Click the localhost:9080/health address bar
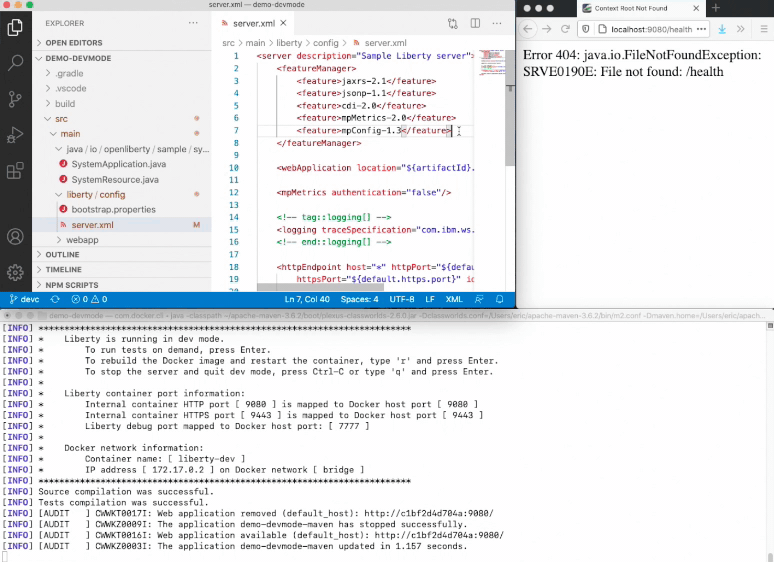Viewport: 774px width, 562px height. click(x=650, y=29)
